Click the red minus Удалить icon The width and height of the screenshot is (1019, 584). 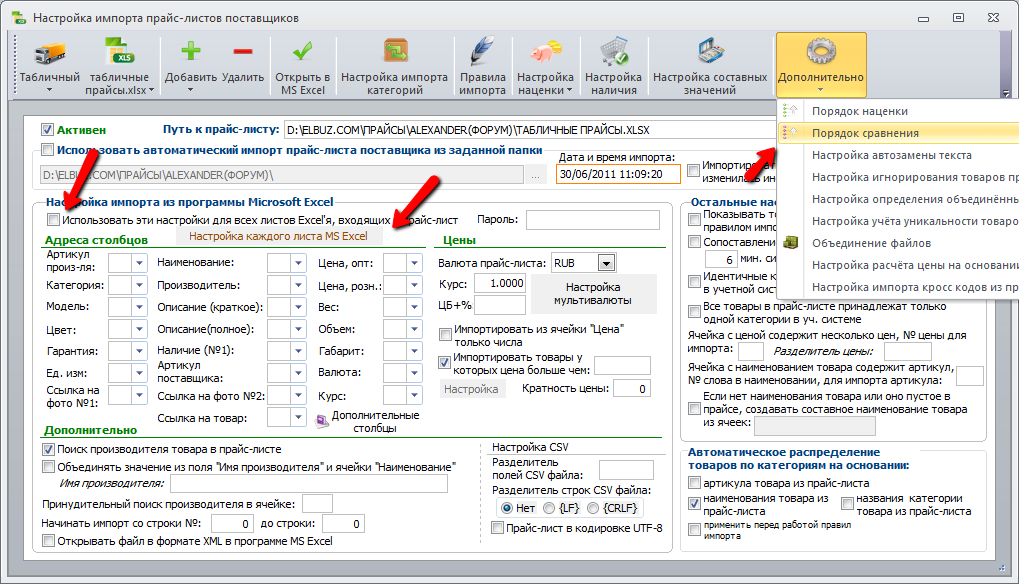pyautogui.click(x=242, y=51)
